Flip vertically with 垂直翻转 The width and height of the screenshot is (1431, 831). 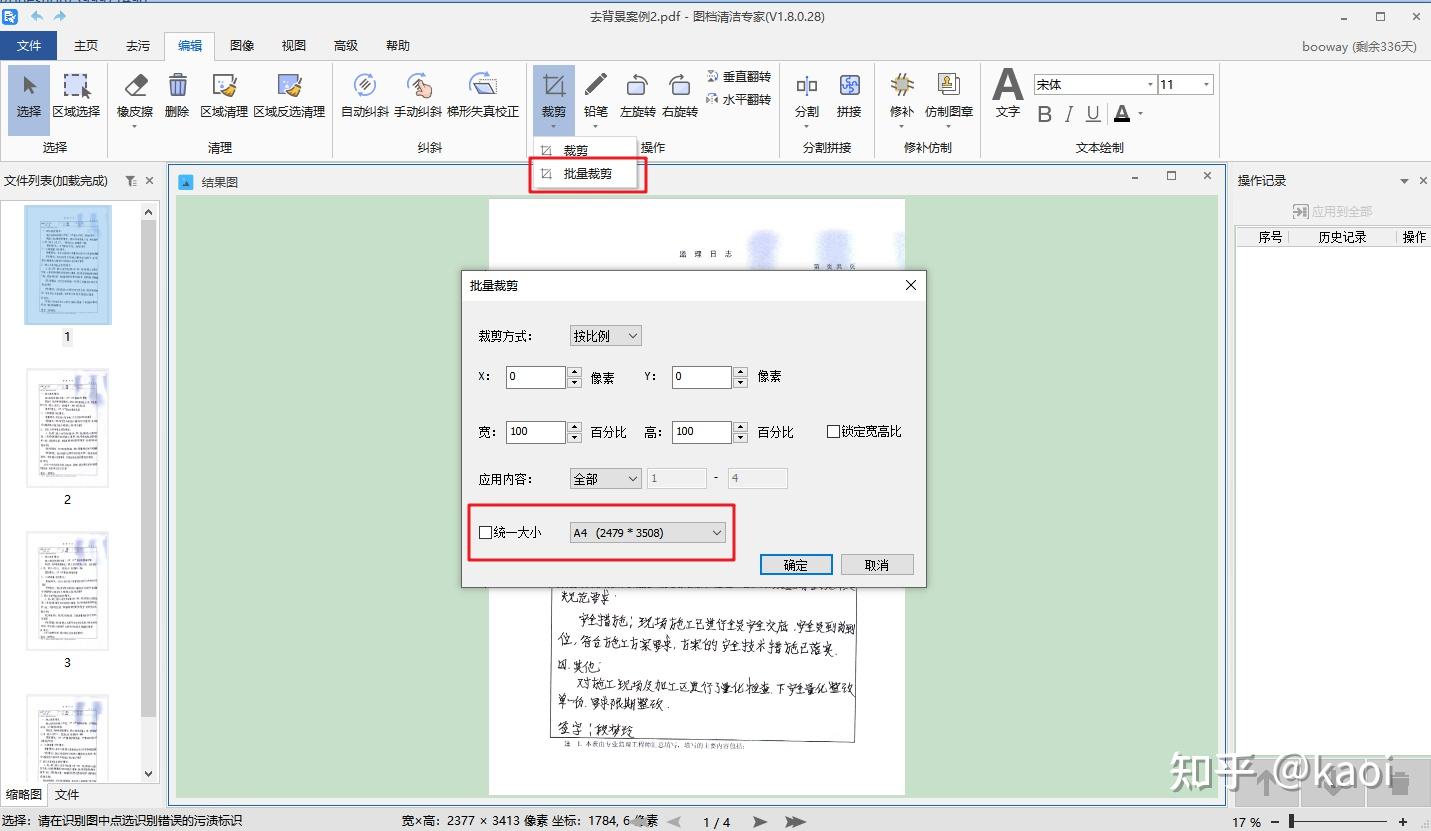pos(739,77)
